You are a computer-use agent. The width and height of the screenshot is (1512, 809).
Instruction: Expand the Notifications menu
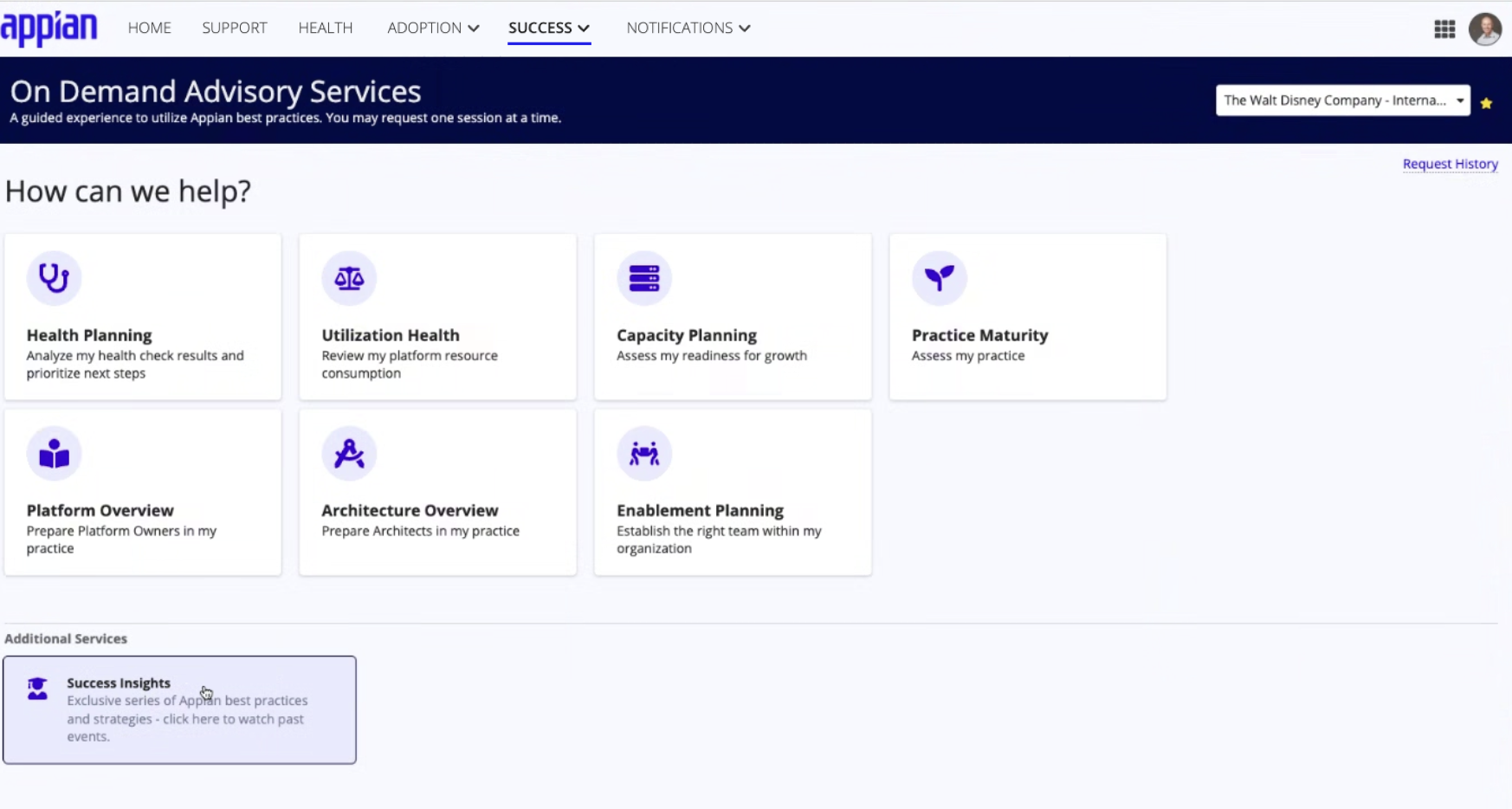pos(688,28)
